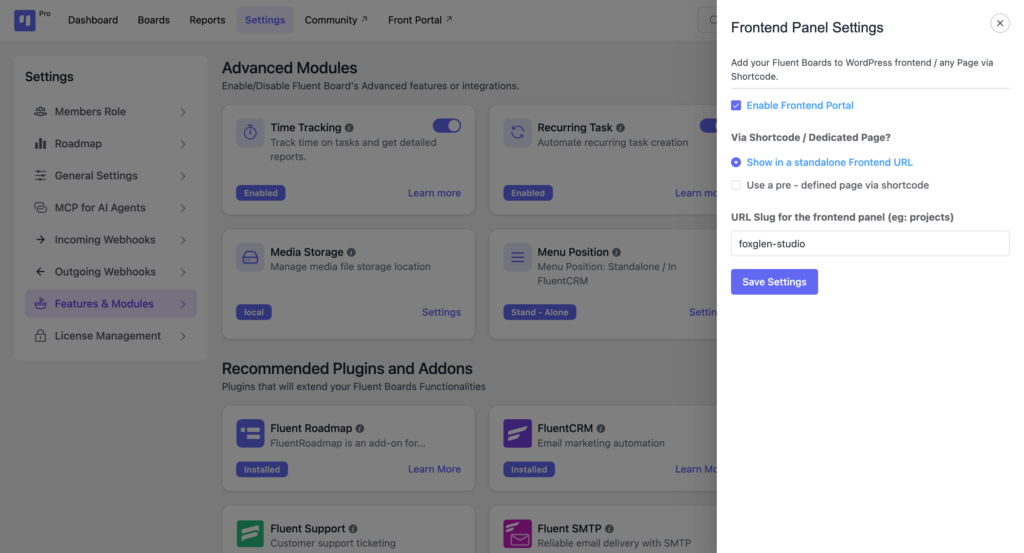Click the Save Settings button
Image resolution: width=1024 pixels, height=553 pixels.
coord(774,281)
